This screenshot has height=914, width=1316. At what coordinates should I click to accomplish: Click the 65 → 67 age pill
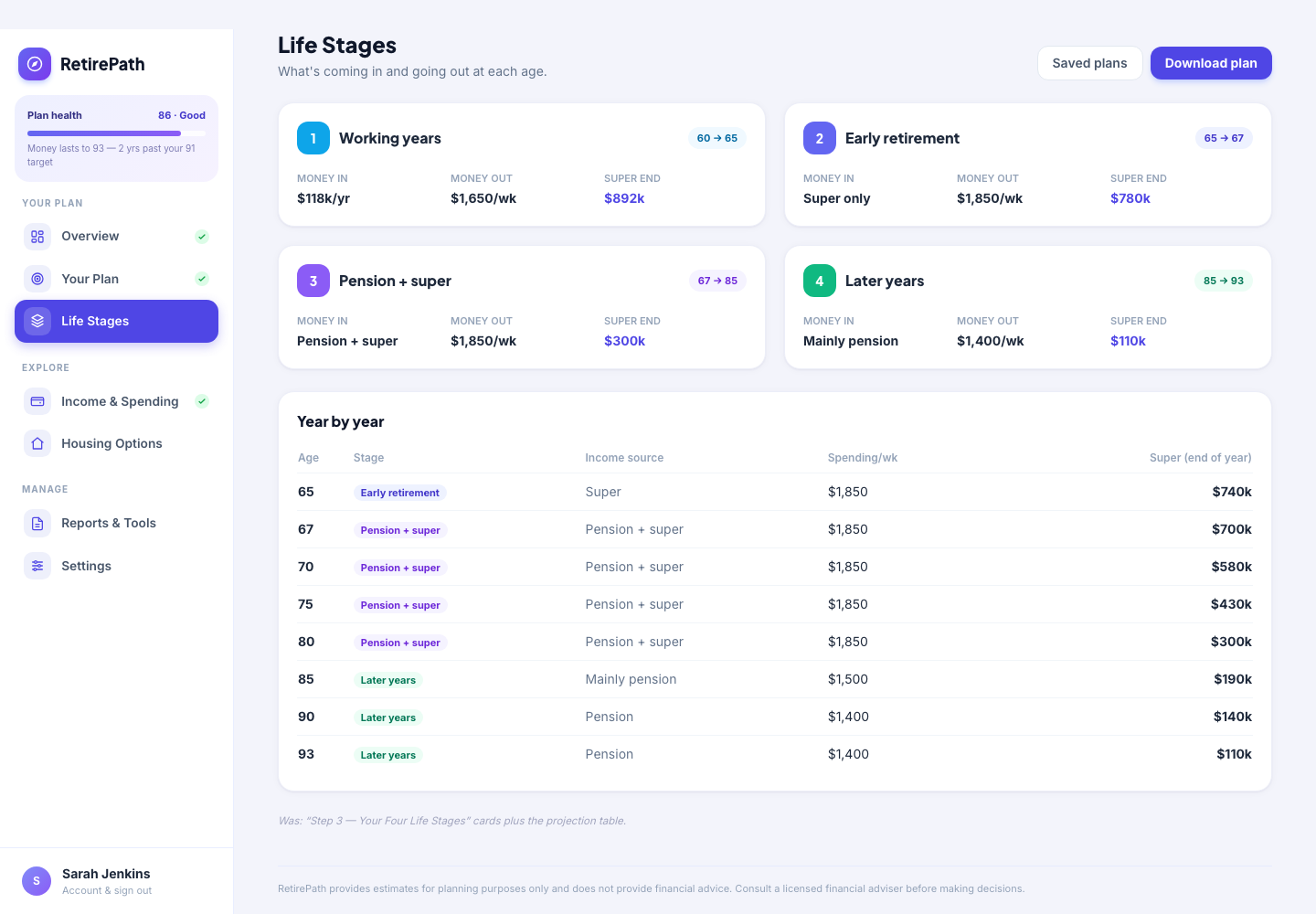pos(1224,138)
